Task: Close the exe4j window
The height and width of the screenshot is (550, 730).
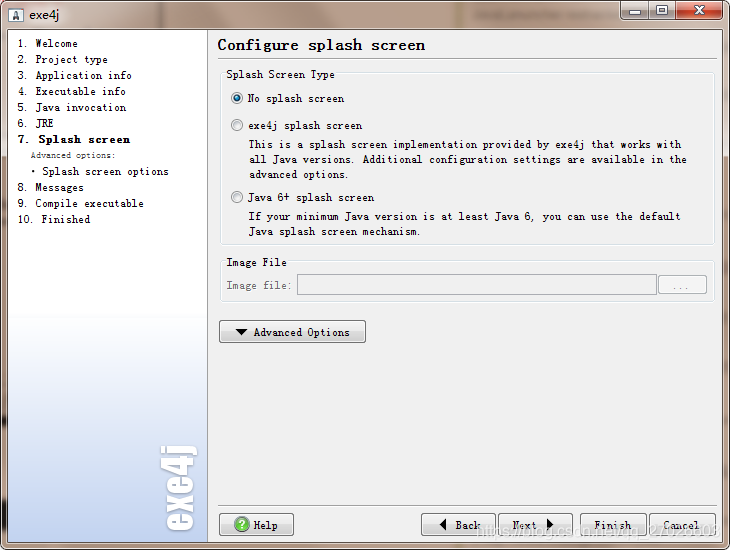Action: [x=699, y=11]
